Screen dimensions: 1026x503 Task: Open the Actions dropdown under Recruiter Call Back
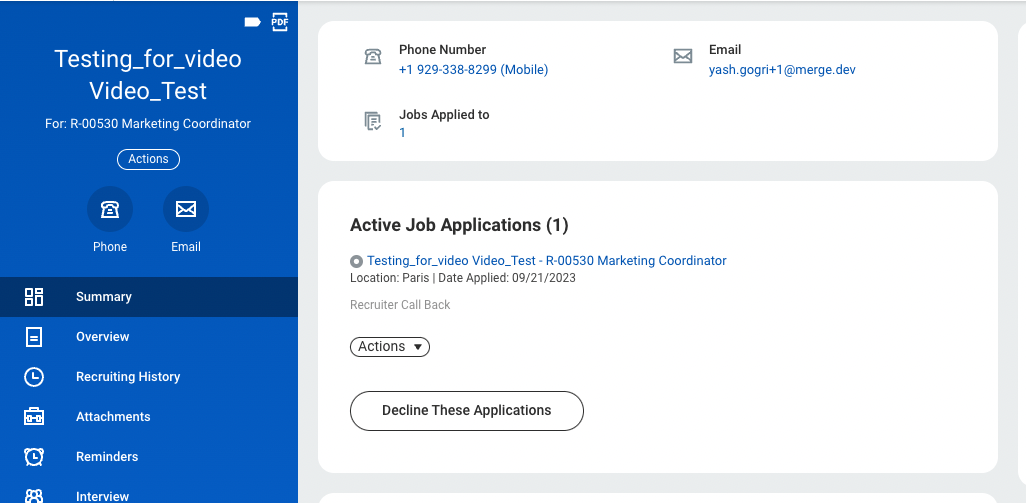390,347
